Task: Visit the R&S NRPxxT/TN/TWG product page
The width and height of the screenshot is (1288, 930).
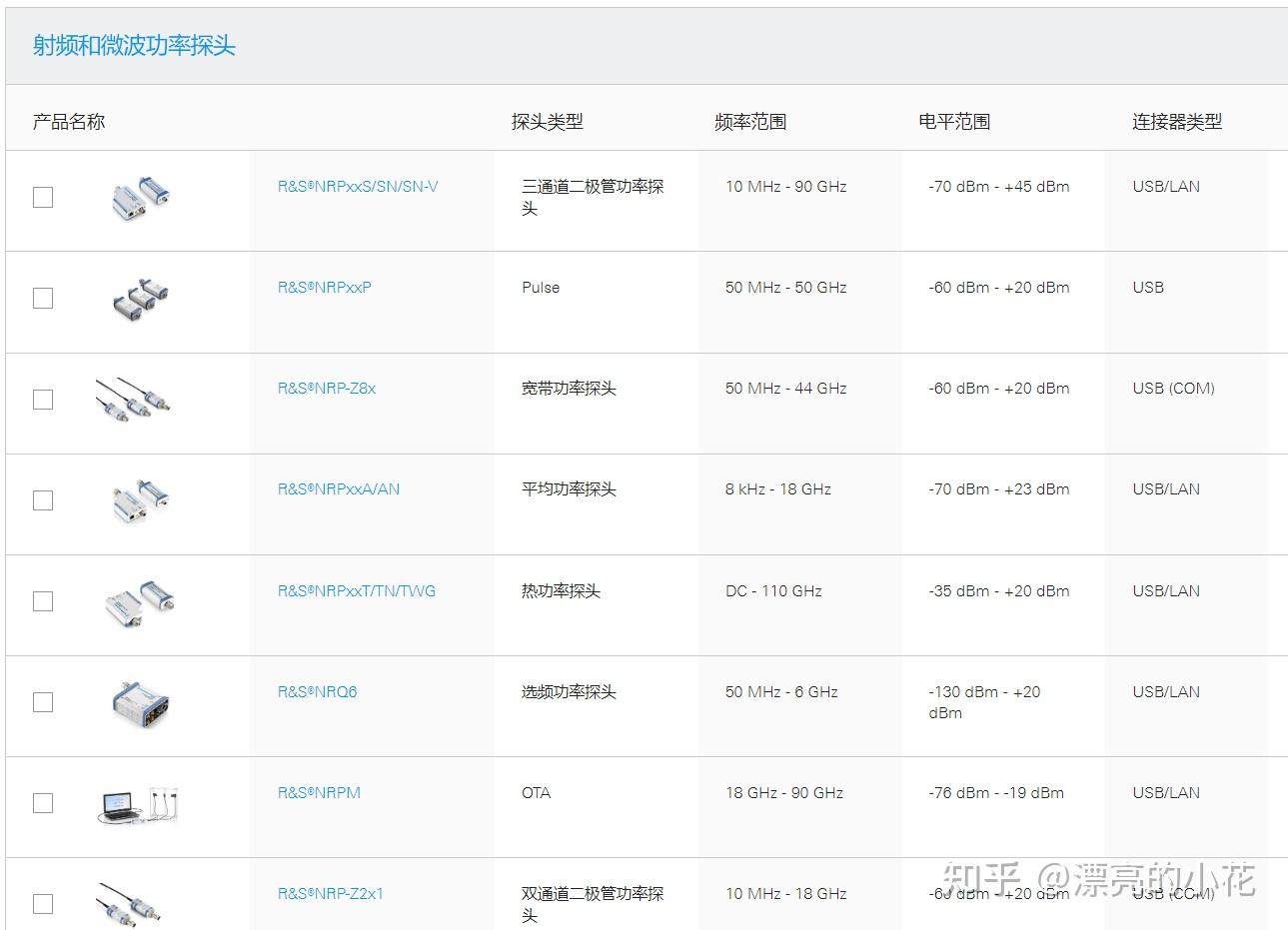Action: (x=357, y=591)
